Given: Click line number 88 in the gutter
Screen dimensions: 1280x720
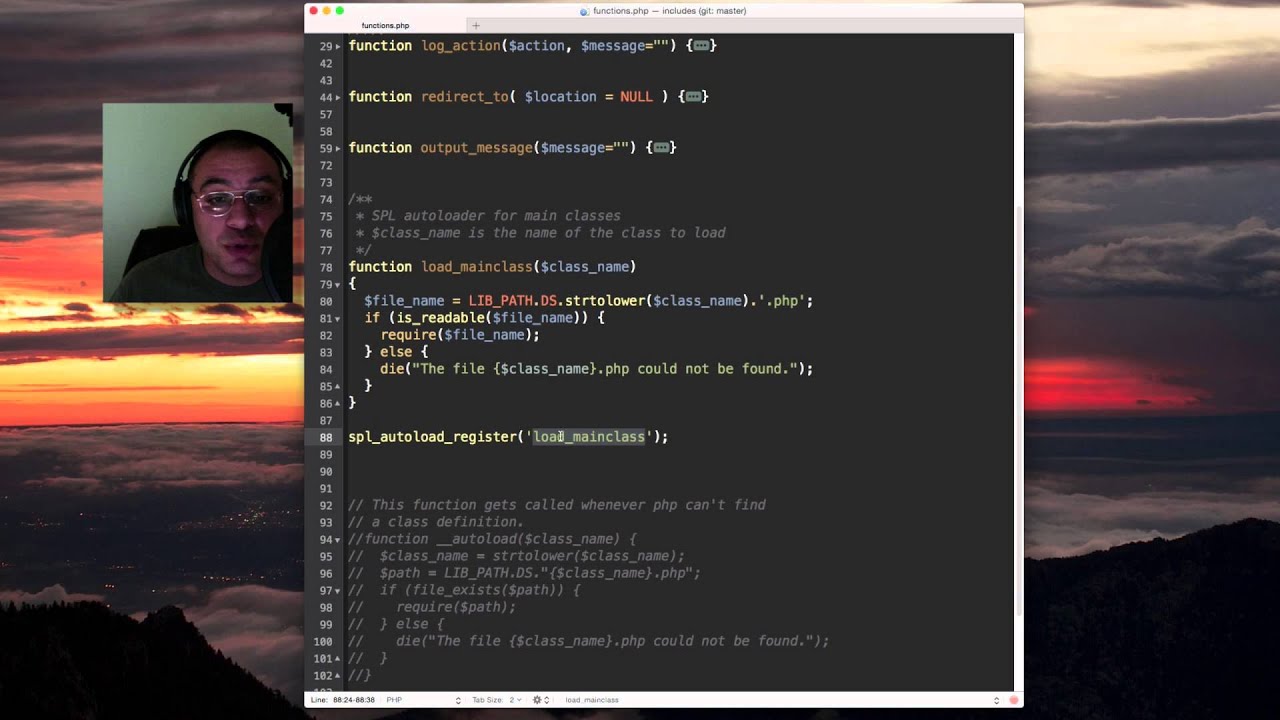Looking at the screenshot, I should [326, 437].
